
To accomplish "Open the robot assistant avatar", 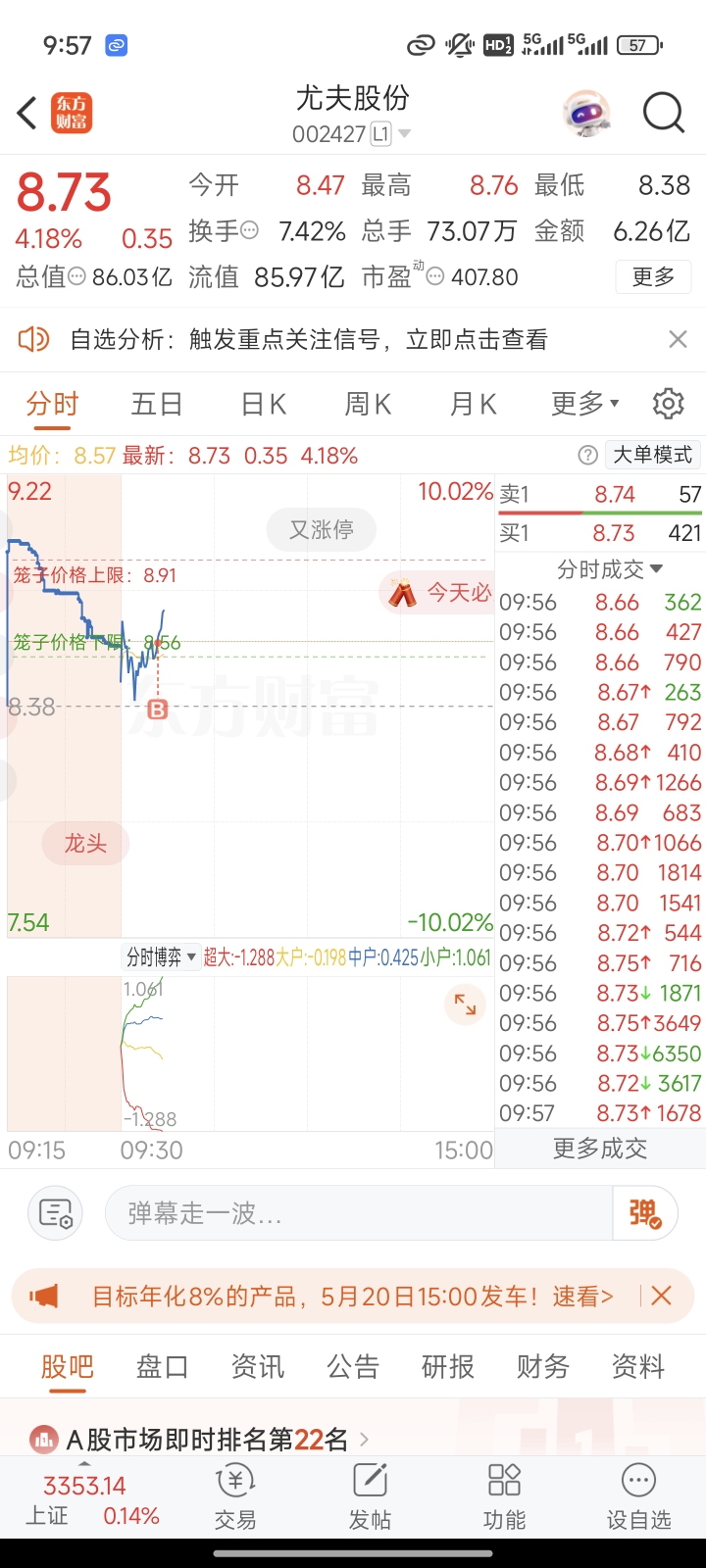I will pyautogui.click(x=586, y=114).
